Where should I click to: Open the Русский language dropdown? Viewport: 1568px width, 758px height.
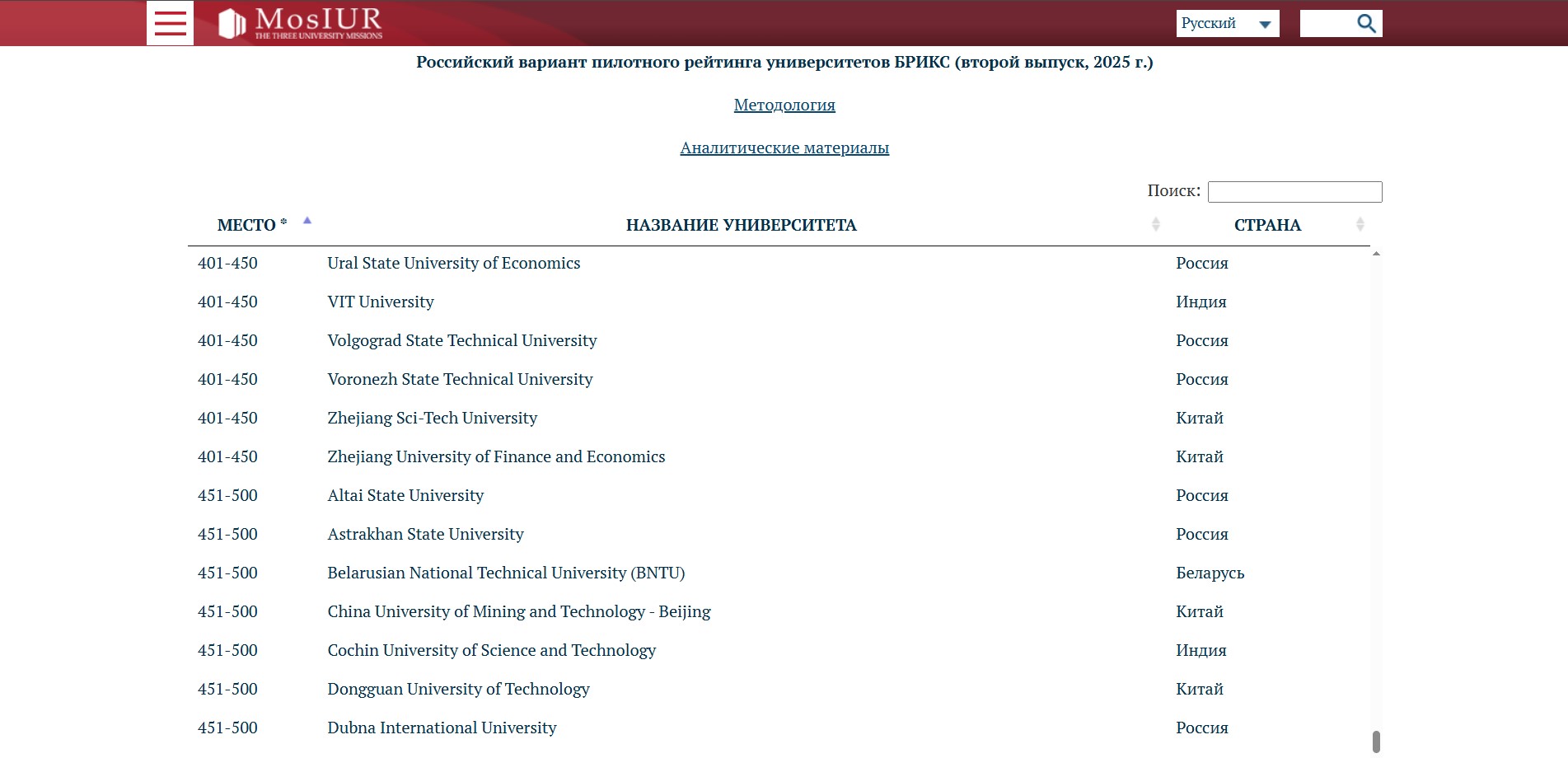[1227, 24]
